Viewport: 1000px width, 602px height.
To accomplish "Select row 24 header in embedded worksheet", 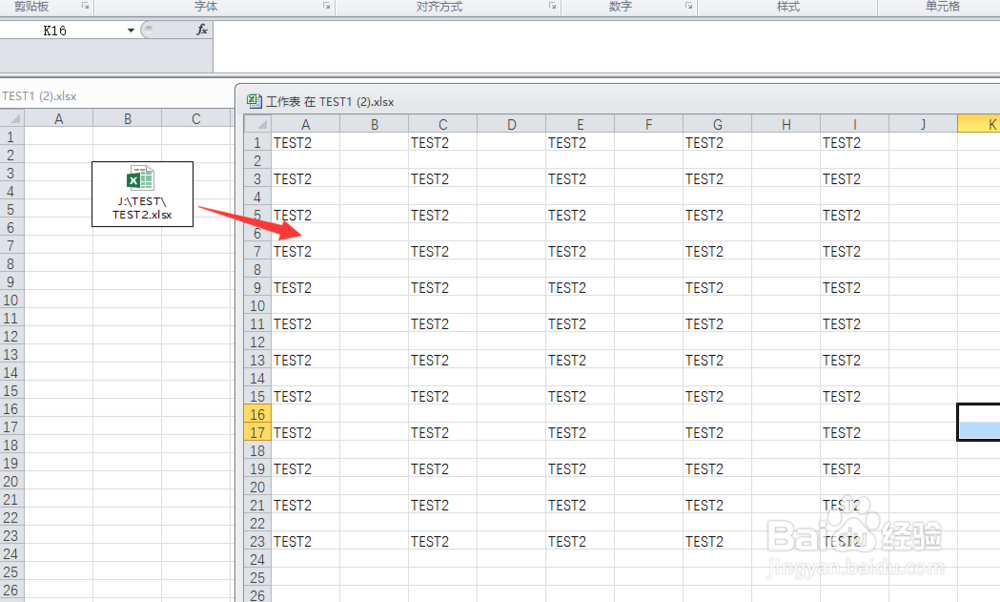I will point(258,560).
